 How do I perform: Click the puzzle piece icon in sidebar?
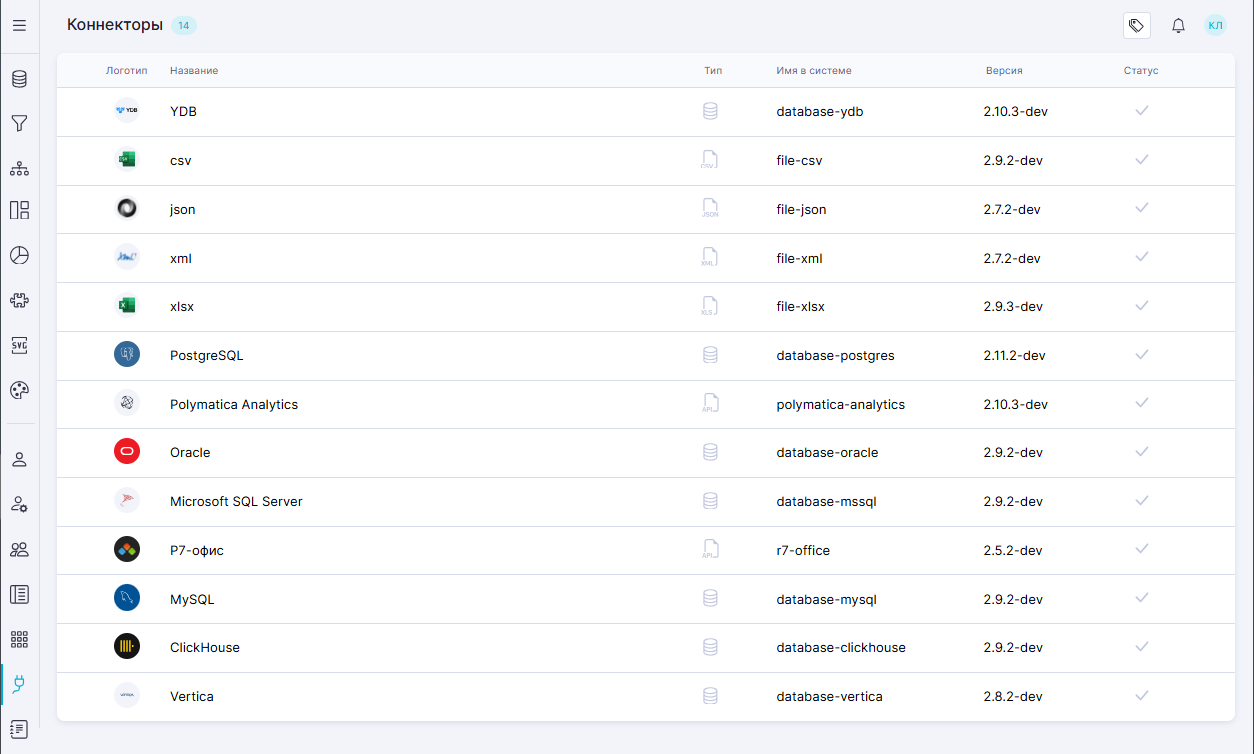[19, 300]
